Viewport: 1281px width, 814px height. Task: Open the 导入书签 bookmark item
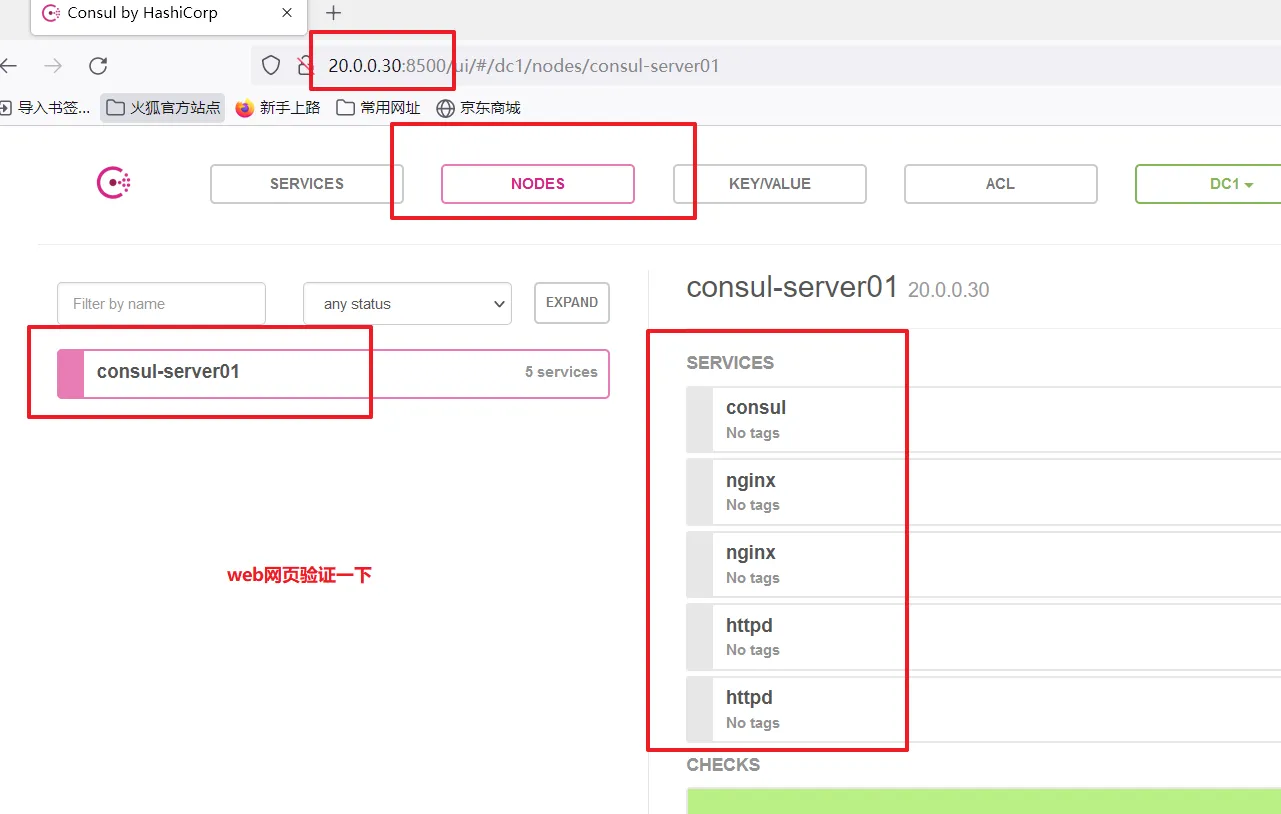(45, 107)
